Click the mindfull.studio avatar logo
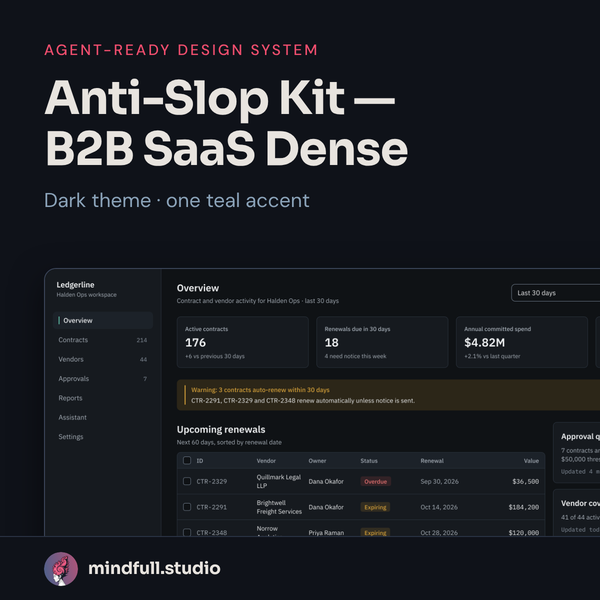Image resolution: width=600 pixels, height=600 pixels. coord(61,569)
